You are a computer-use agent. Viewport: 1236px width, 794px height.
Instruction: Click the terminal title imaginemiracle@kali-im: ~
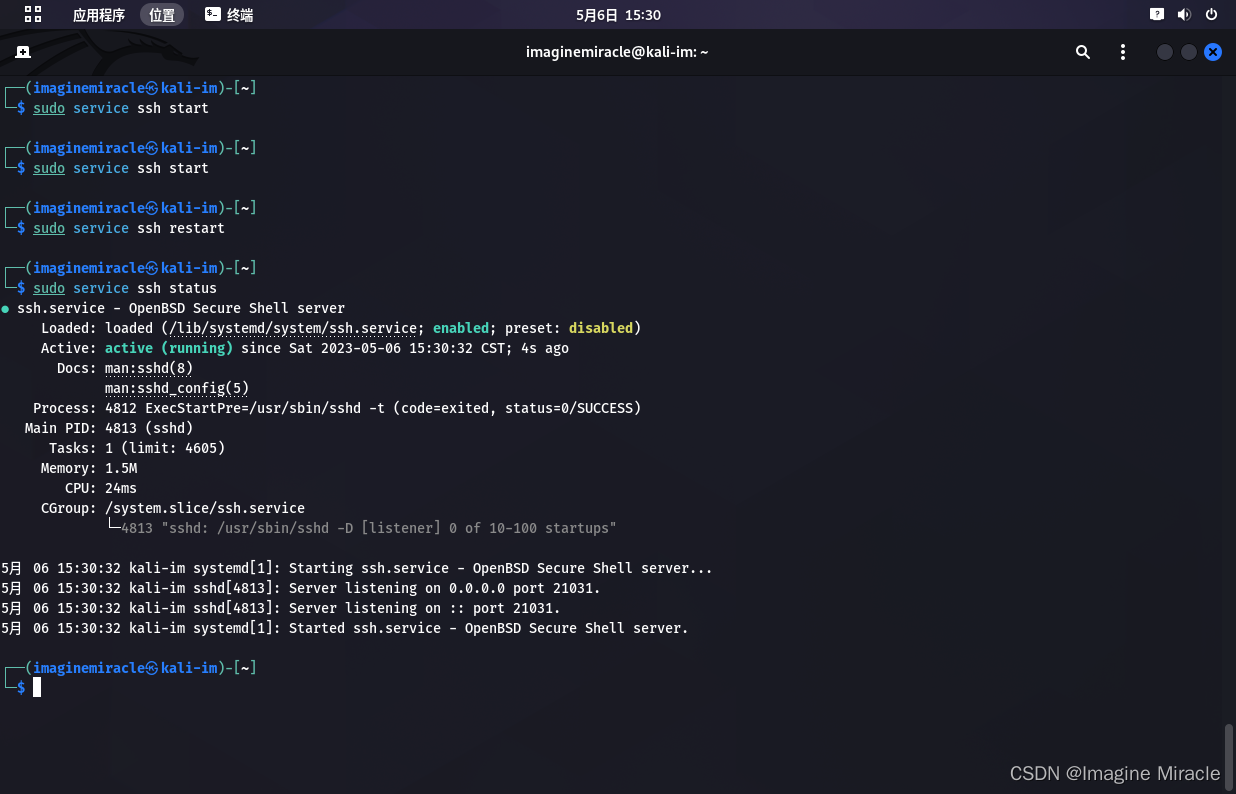coord(617,52)
